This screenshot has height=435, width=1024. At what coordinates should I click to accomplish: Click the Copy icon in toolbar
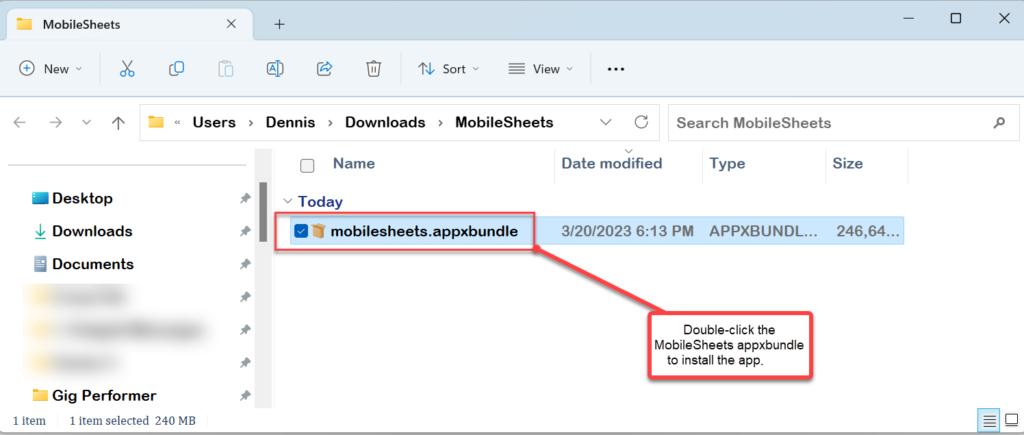[176, 69]
